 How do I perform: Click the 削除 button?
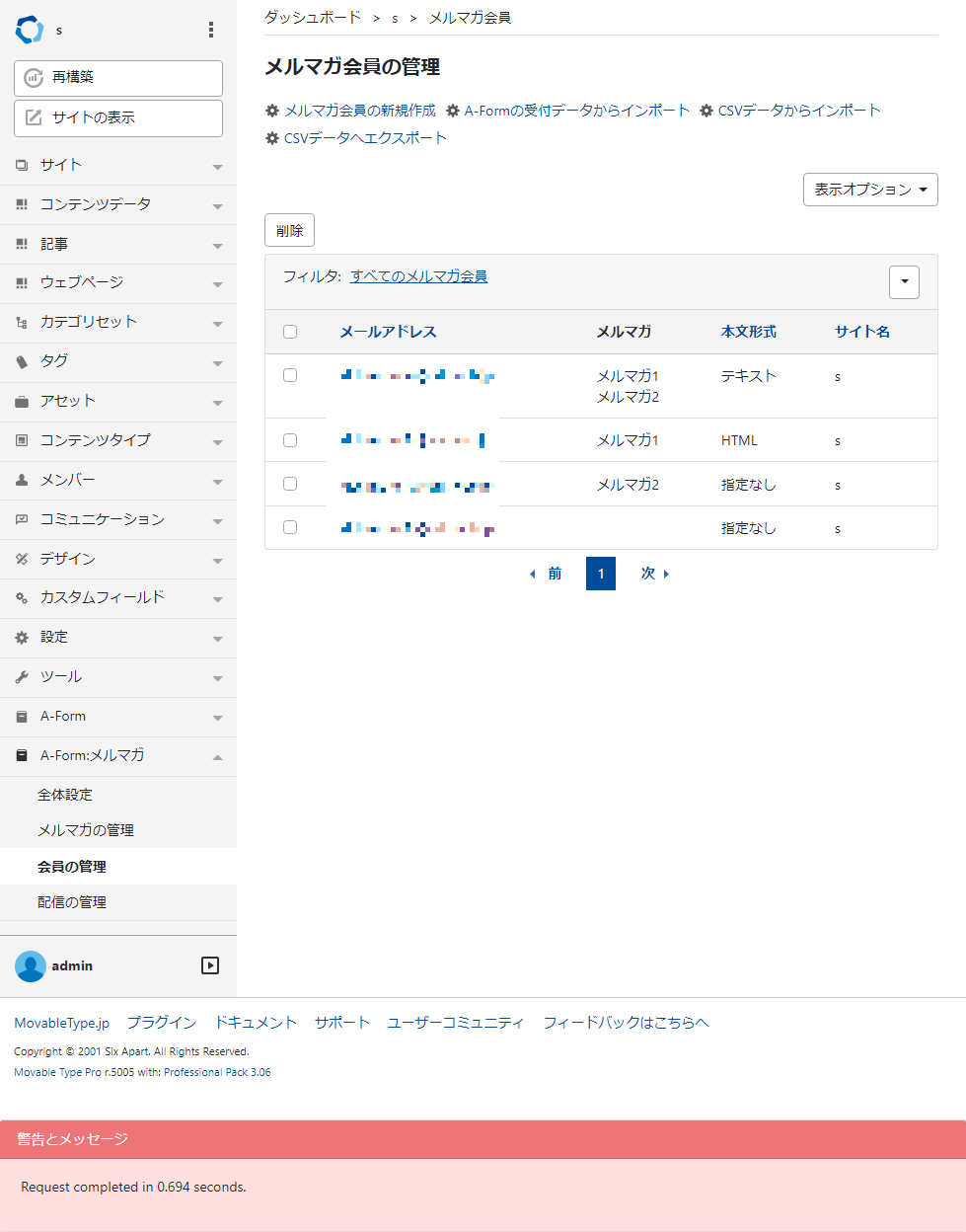(x=289, y=231)
